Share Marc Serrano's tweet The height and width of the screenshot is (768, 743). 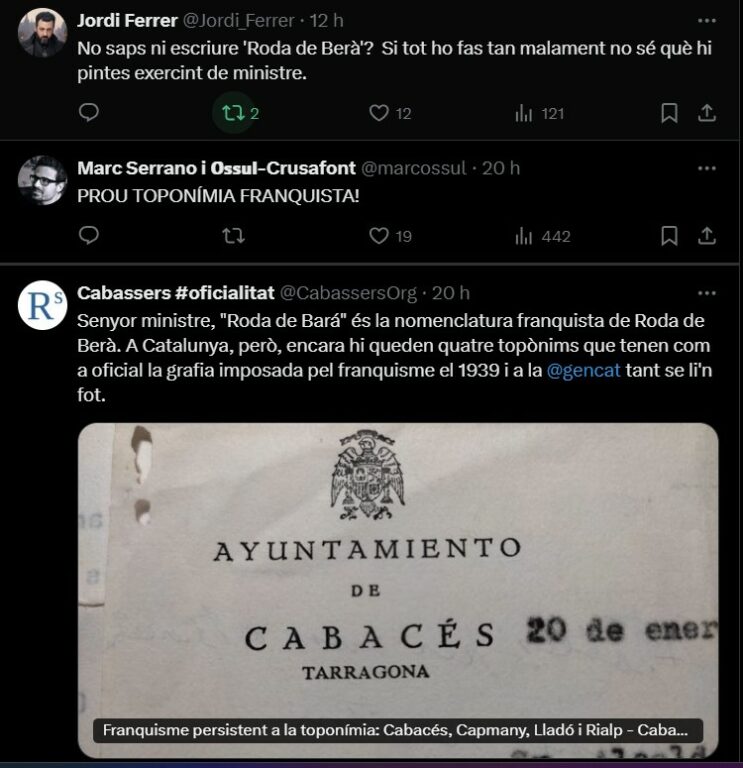click(707, 236)
